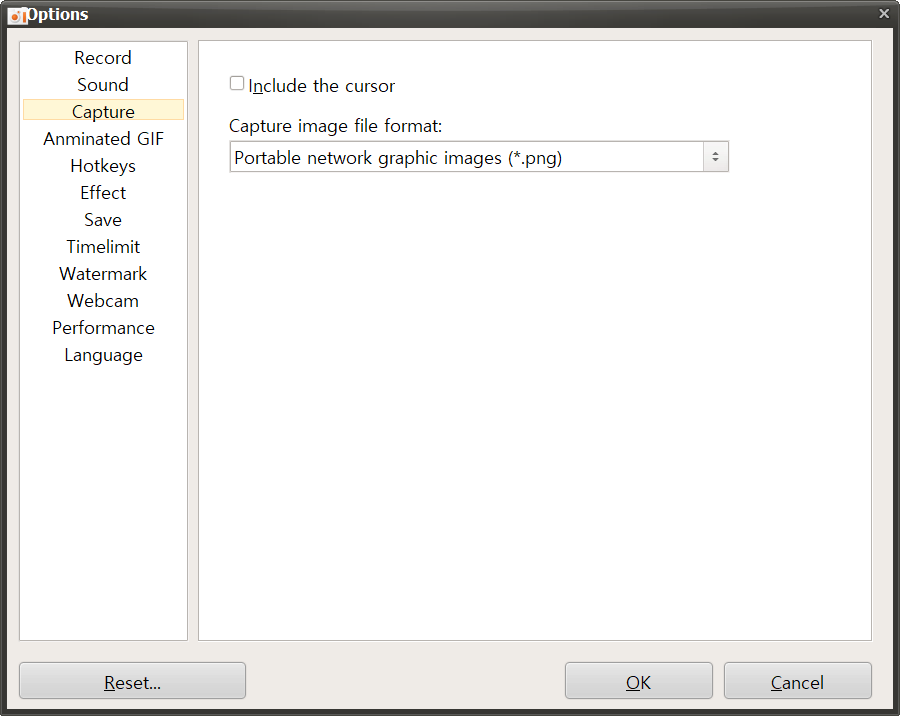Dismiss the dialog with Cancel
900x716 pixels.
point(797,681)
